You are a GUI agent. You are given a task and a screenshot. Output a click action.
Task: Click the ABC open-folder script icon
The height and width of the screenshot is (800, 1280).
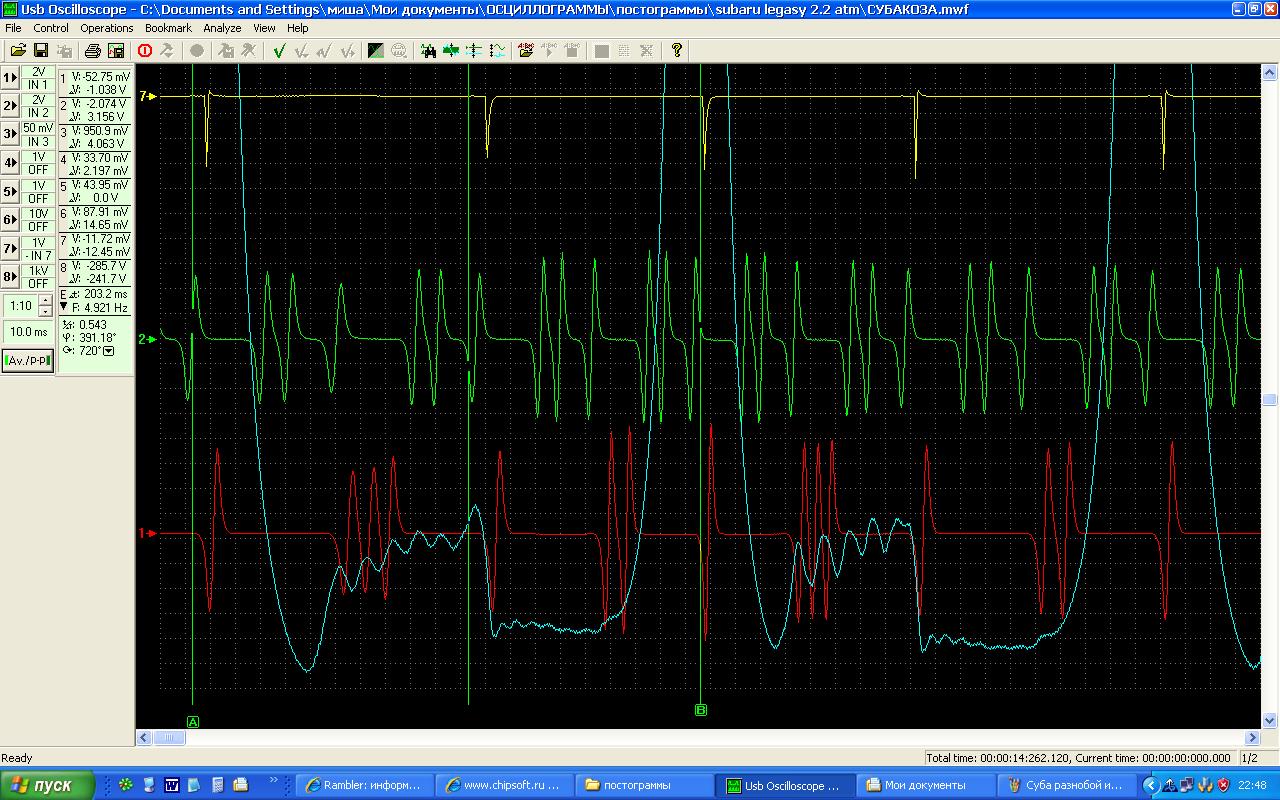526,50
